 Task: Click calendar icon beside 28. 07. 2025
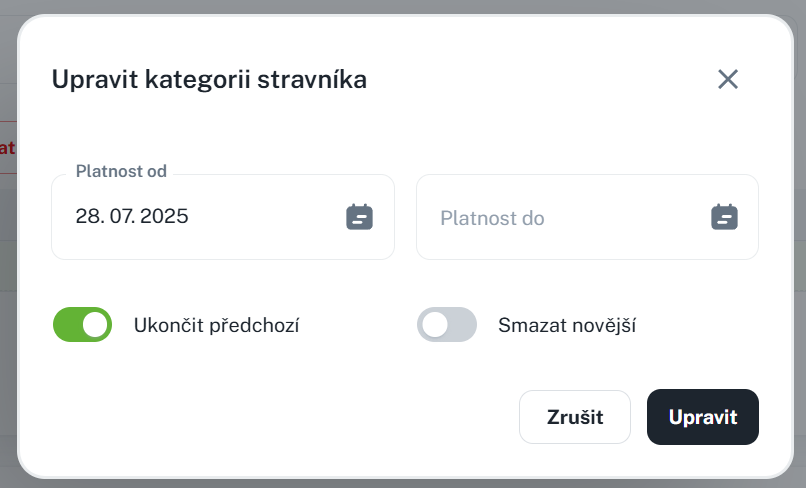click(x=359, y=217)
